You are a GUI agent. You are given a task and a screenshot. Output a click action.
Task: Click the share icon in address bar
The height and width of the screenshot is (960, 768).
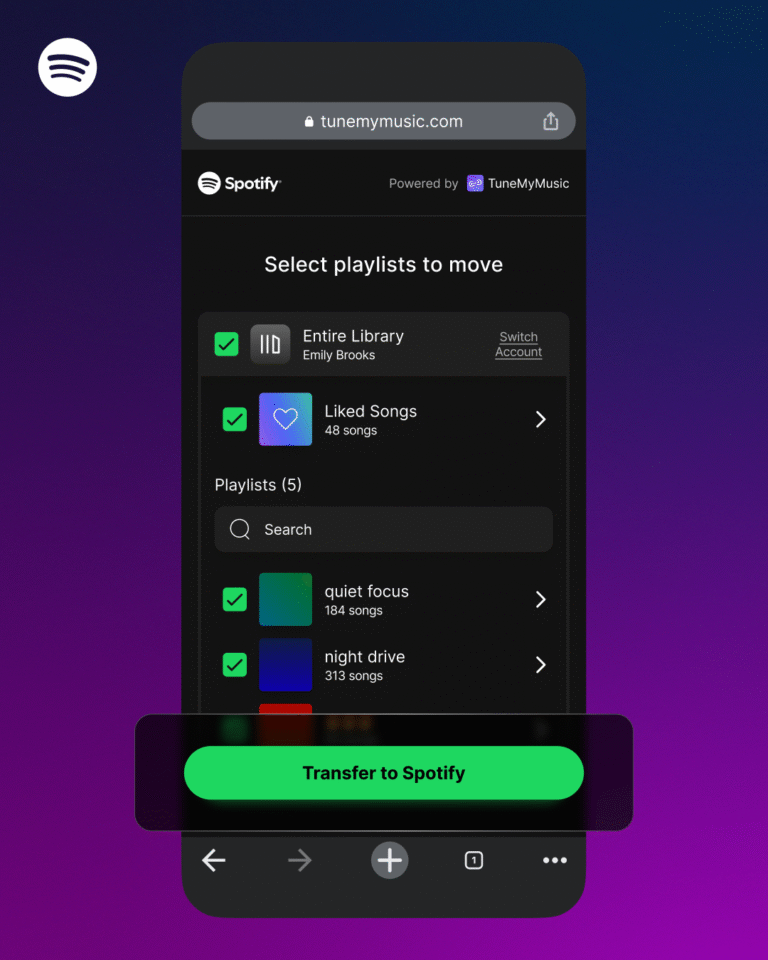[550, 121]
